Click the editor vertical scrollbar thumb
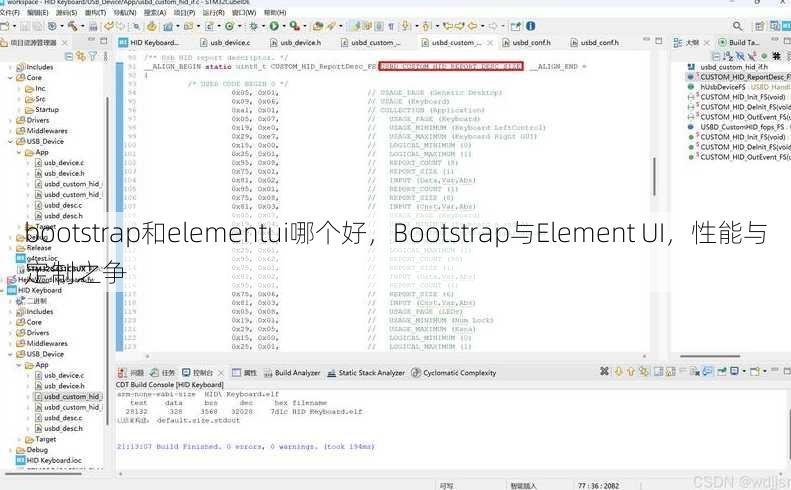Screen dimensions: 791x490 [654, 177]
